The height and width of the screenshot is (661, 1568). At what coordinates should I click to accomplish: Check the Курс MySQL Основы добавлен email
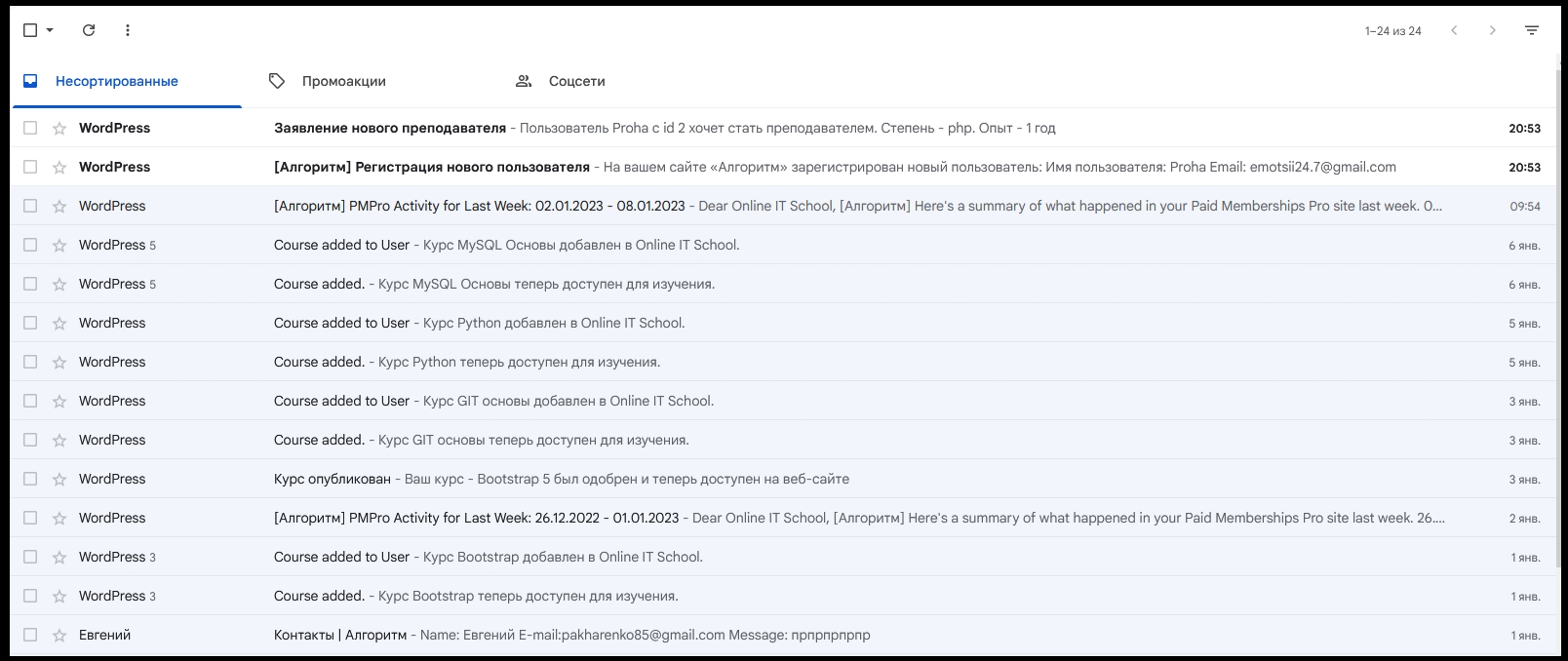tap(30, 245)
